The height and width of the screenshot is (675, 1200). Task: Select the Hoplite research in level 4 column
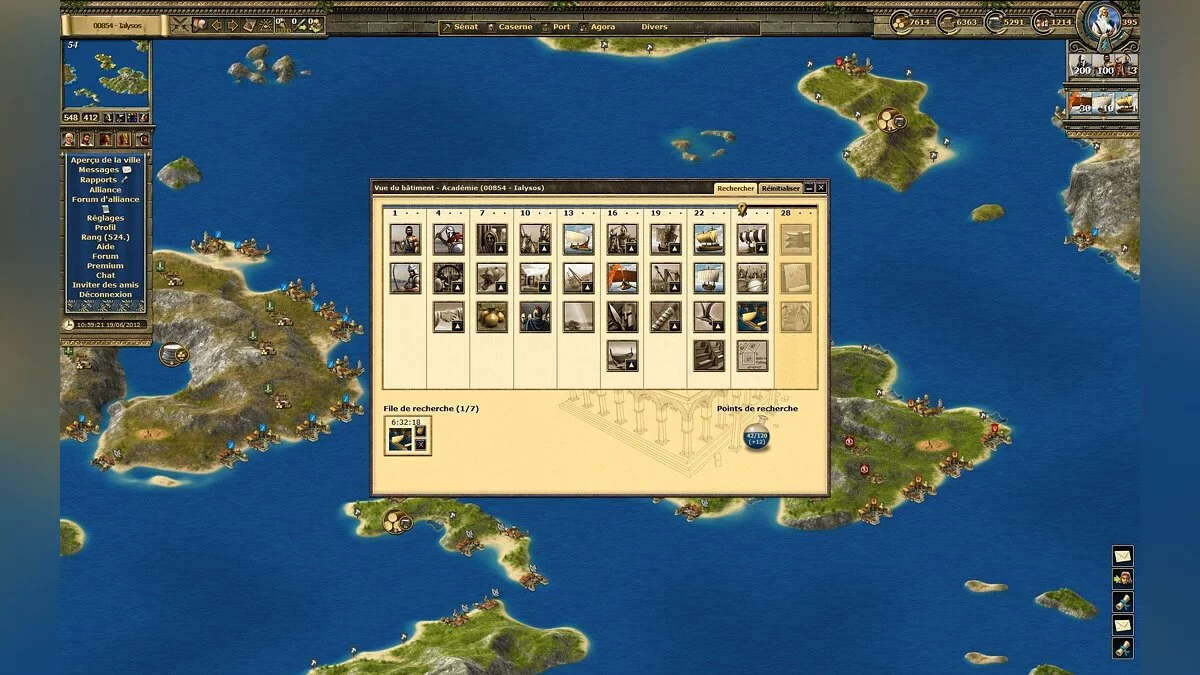coord(449,239)
